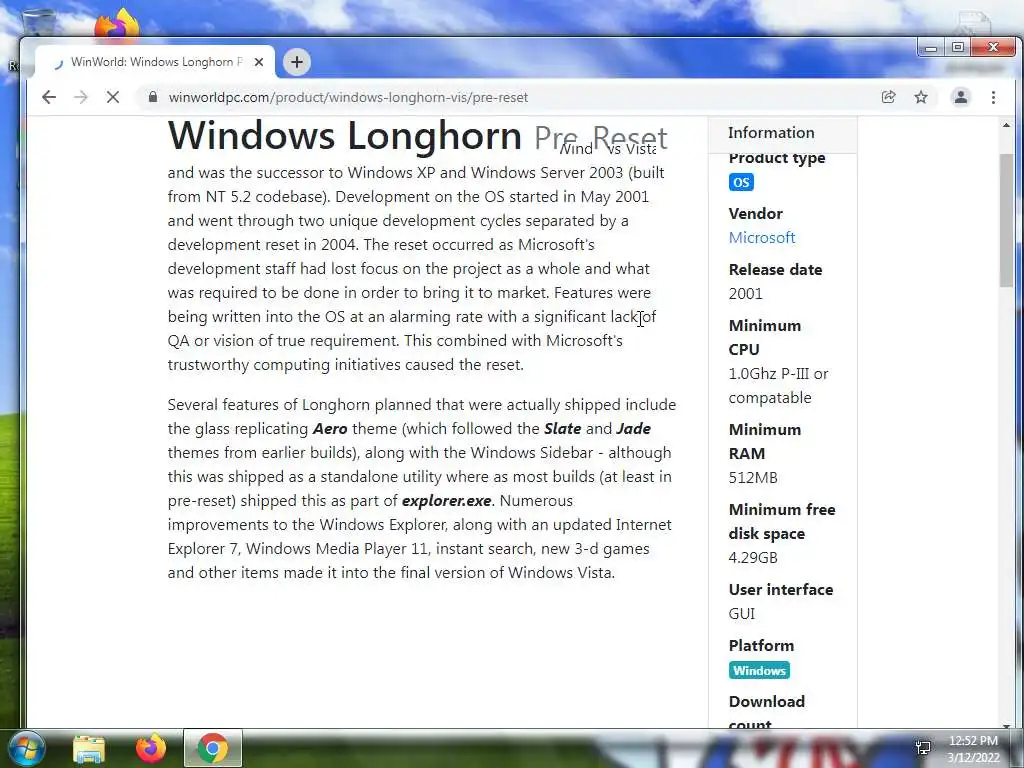Click the bold italic word Slate
This screenshot has height=768, width=1024.
point(562,428)
